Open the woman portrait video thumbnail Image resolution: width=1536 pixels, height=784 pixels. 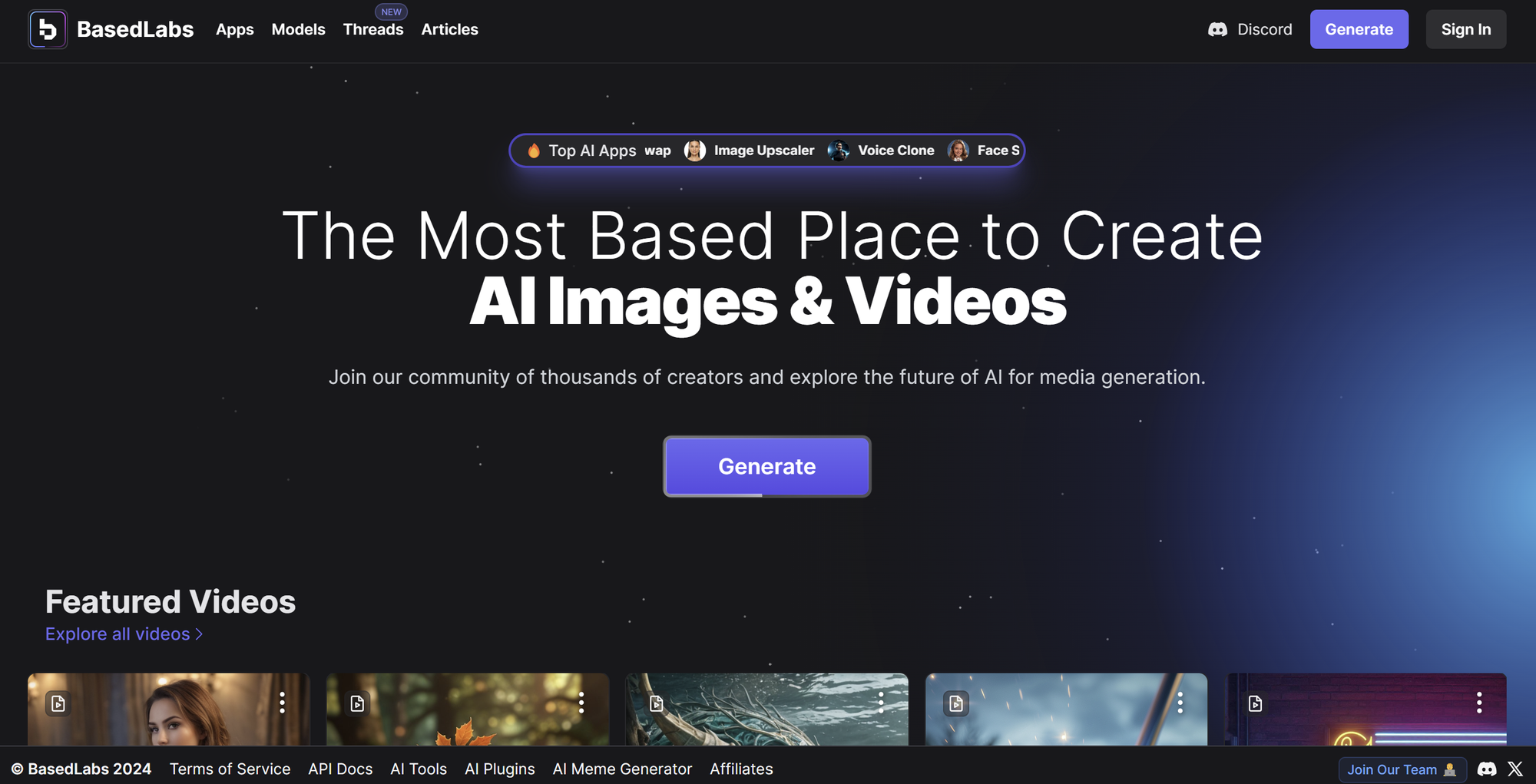tap(169, 710)
